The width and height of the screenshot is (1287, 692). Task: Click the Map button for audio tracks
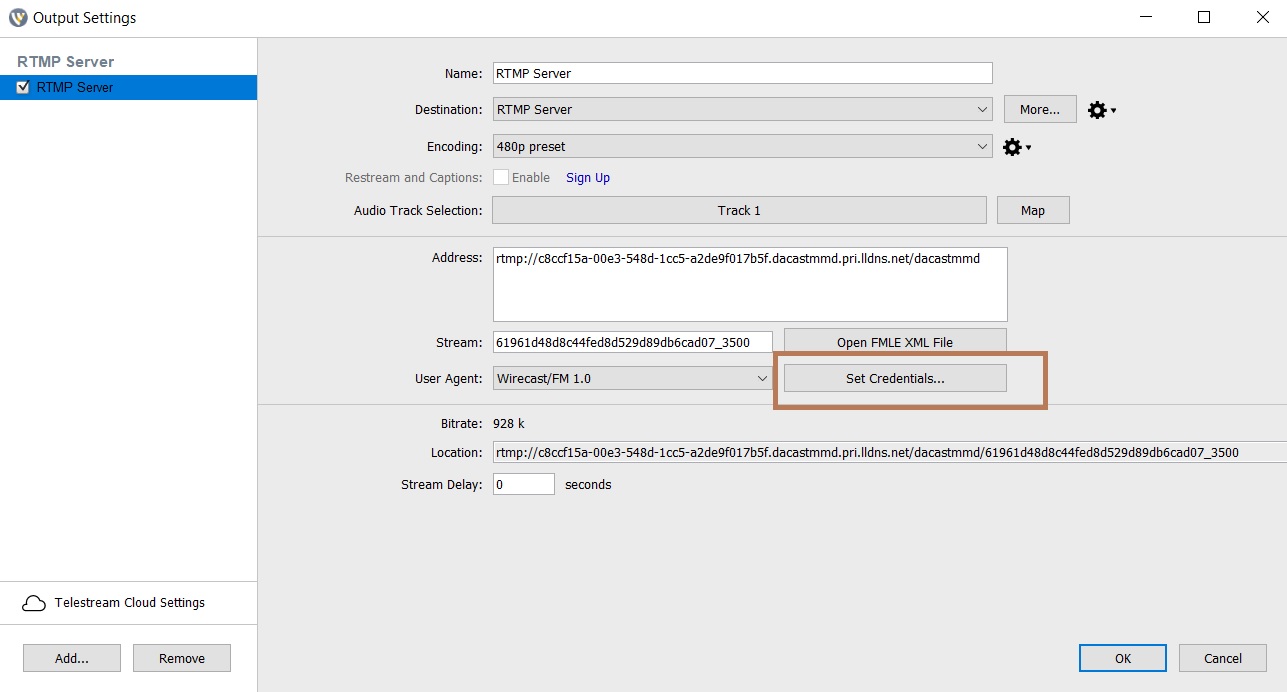tap(1032, 210)
